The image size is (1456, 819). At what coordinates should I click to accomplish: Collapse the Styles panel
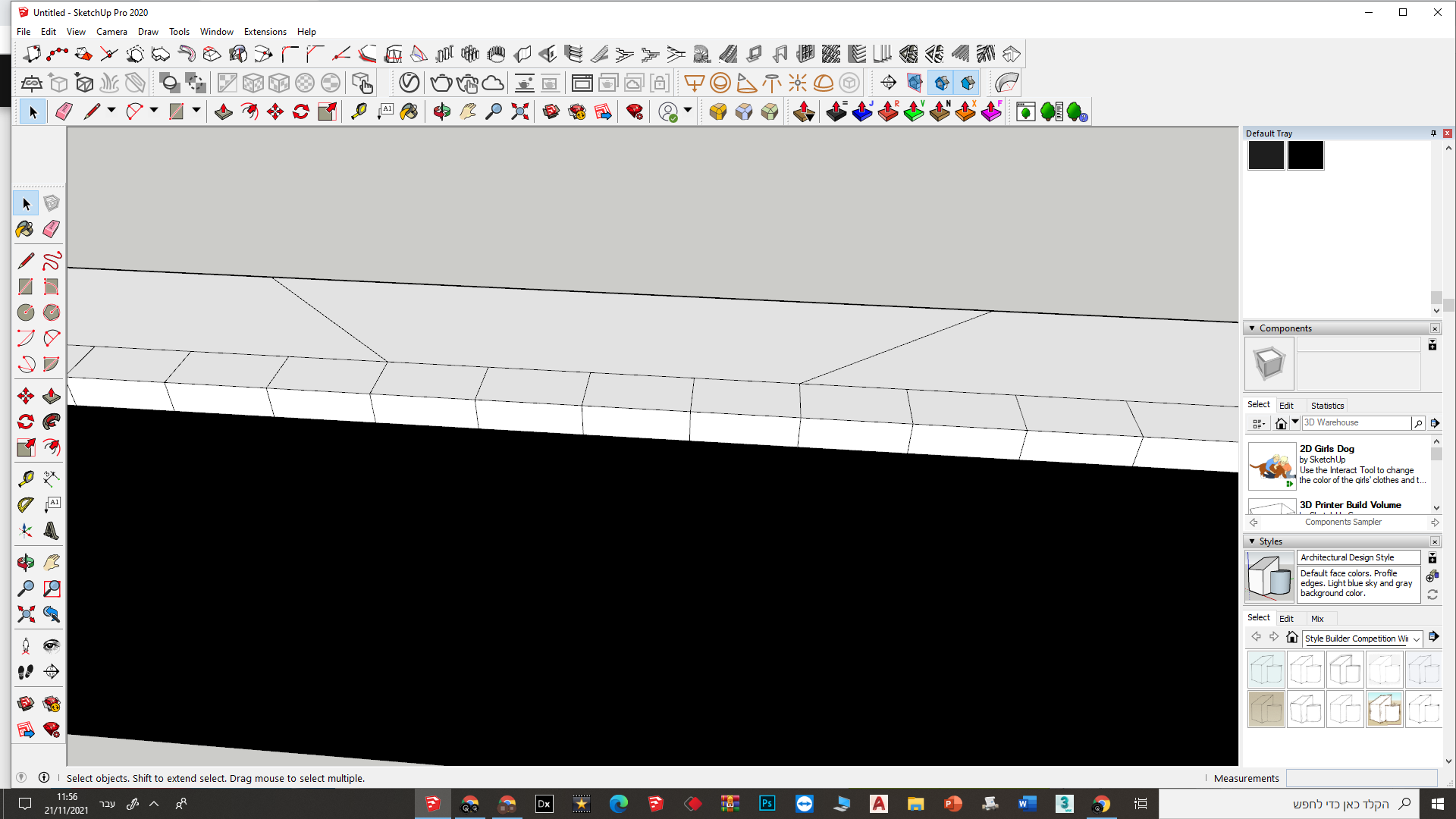1252,541
